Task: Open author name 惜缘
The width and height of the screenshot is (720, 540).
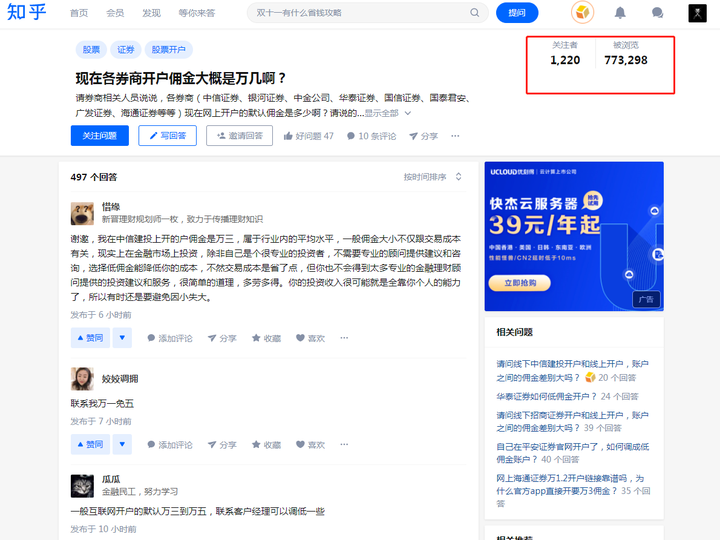Action: [111, 207]
